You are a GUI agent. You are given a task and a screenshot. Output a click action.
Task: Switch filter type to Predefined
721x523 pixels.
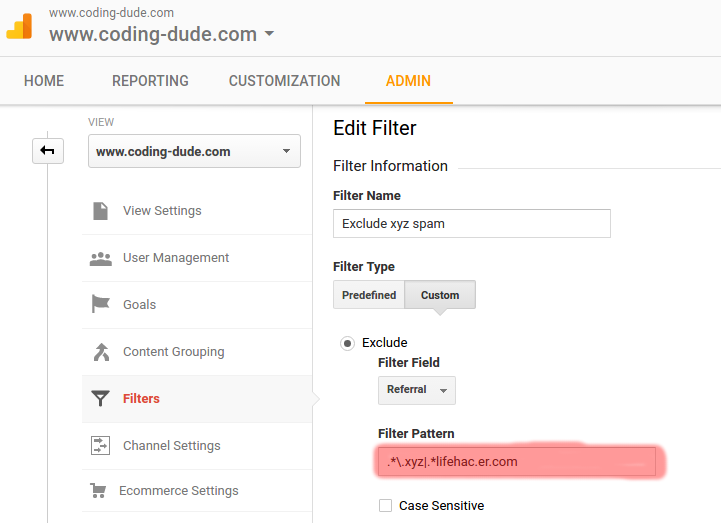369,295
